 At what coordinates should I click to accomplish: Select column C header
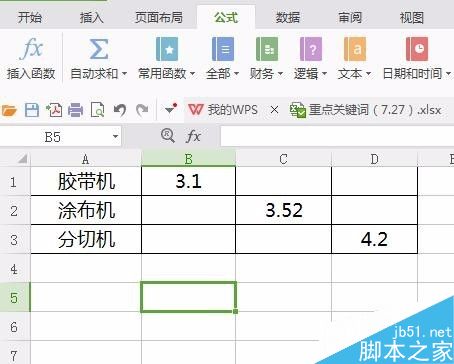(283, 159)
